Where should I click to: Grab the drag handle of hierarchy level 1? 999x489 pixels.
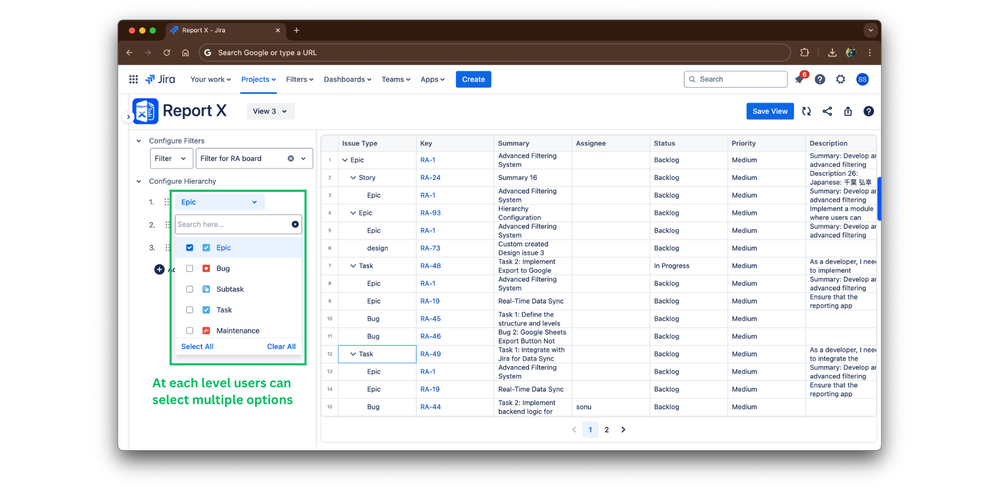click(167, 202)
